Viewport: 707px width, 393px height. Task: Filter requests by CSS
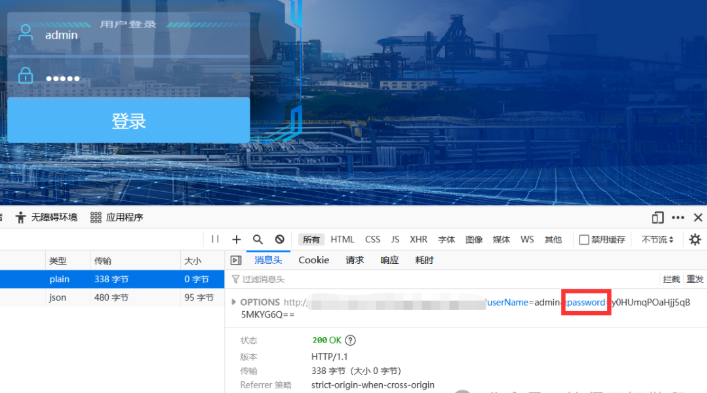point(372,239)
